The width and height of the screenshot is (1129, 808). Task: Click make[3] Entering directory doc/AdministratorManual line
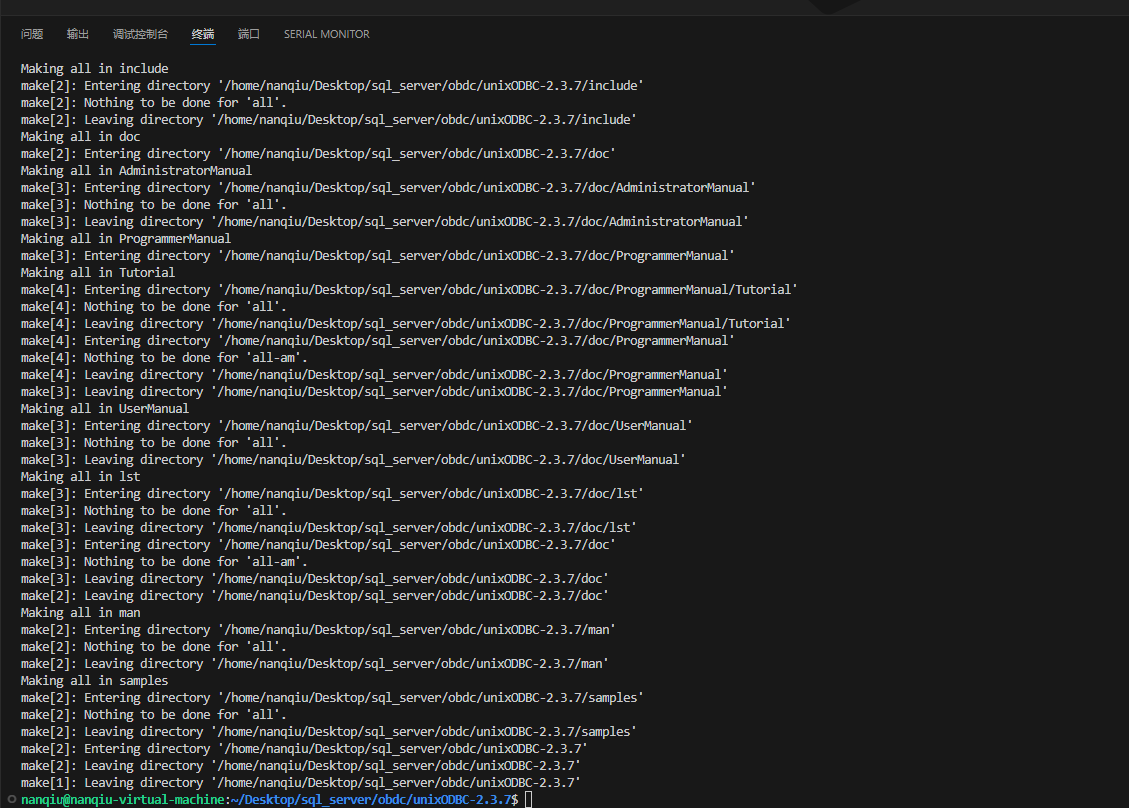click(x=388, y=188)
